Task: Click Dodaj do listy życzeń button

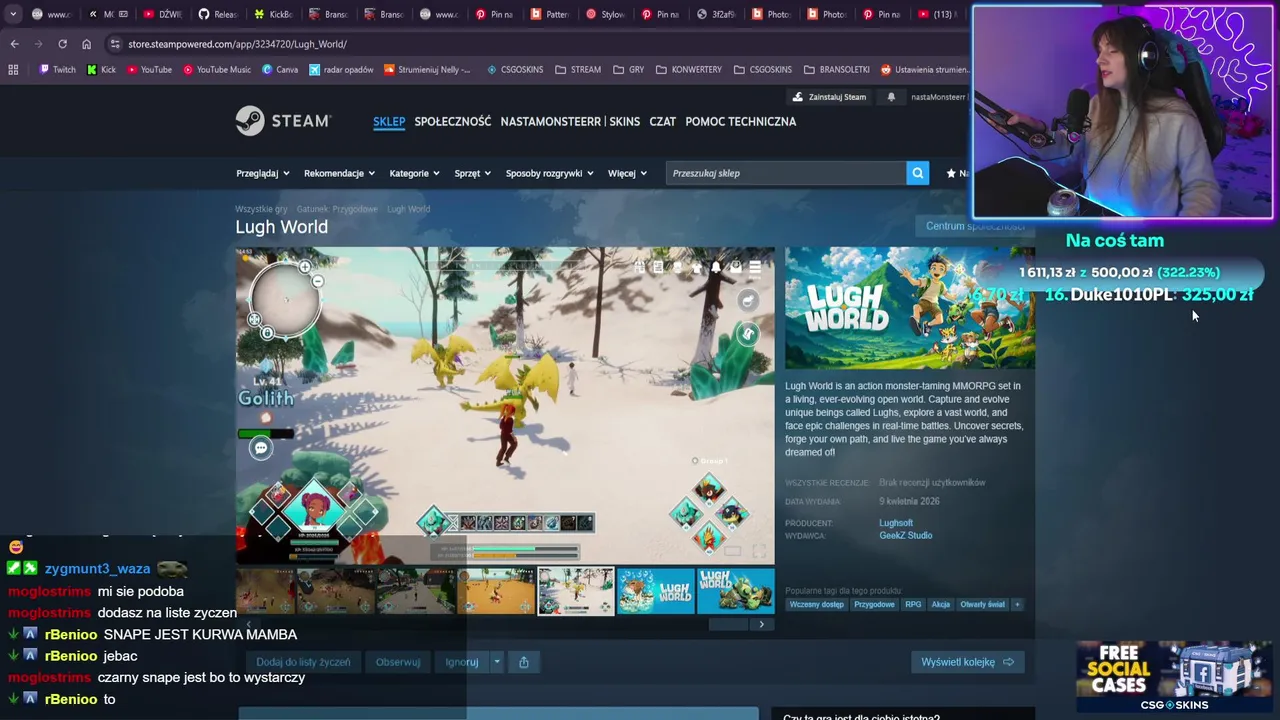Action: (x=303, y=662)
